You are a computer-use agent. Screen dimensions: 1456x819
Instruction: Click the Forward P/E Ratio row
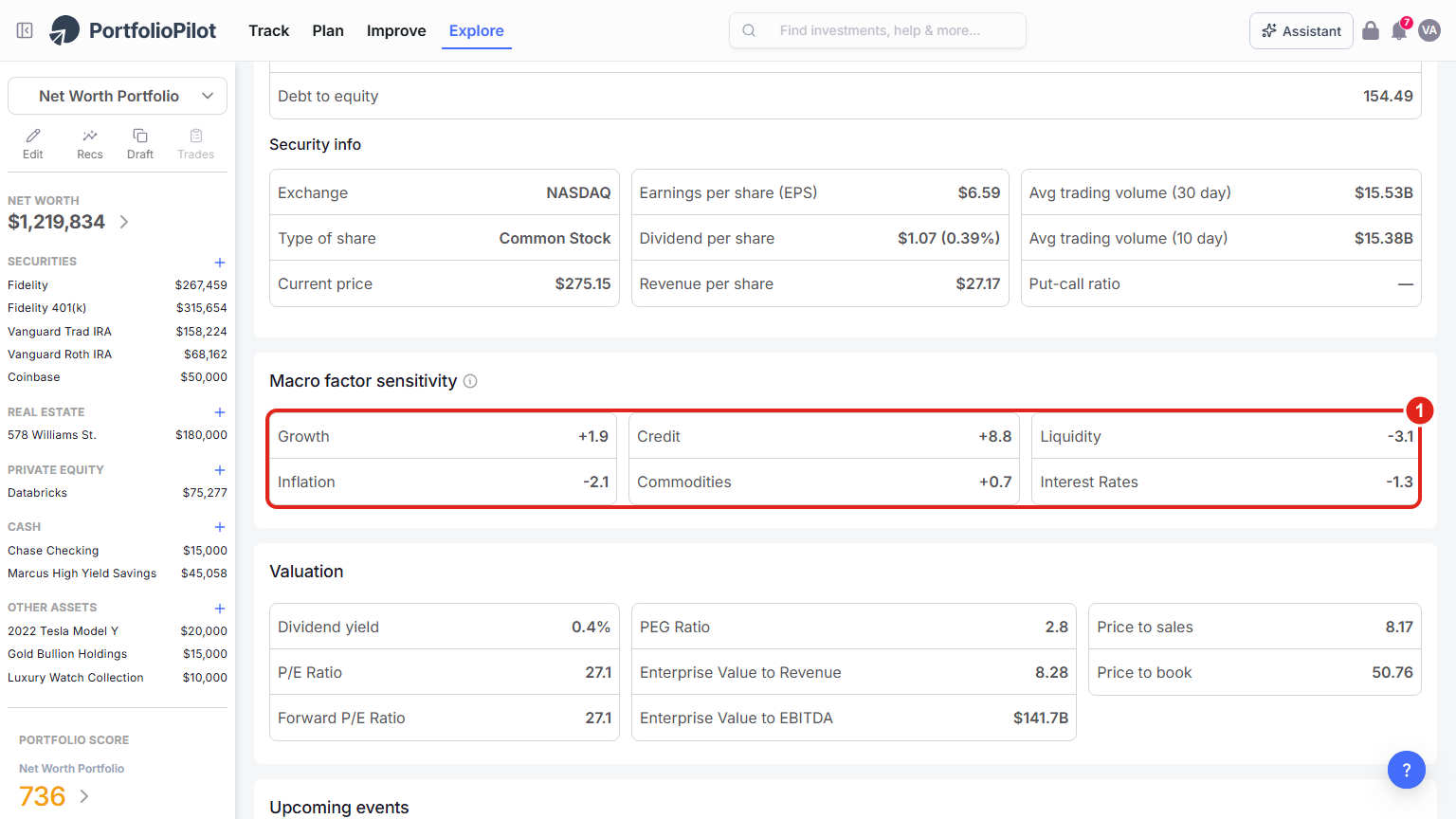(445, 718)
